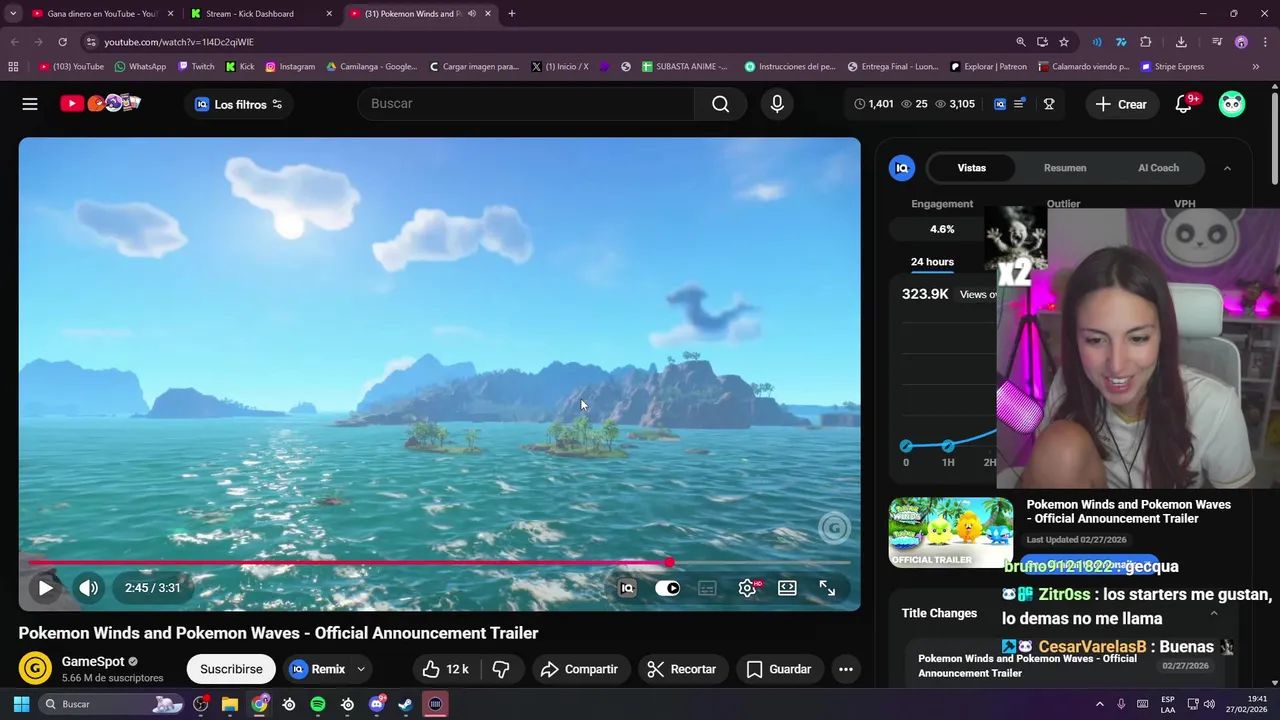Click the 1H data point on the views chart
Viewport: 1280px width, 720px height.
tap(948, 445)
